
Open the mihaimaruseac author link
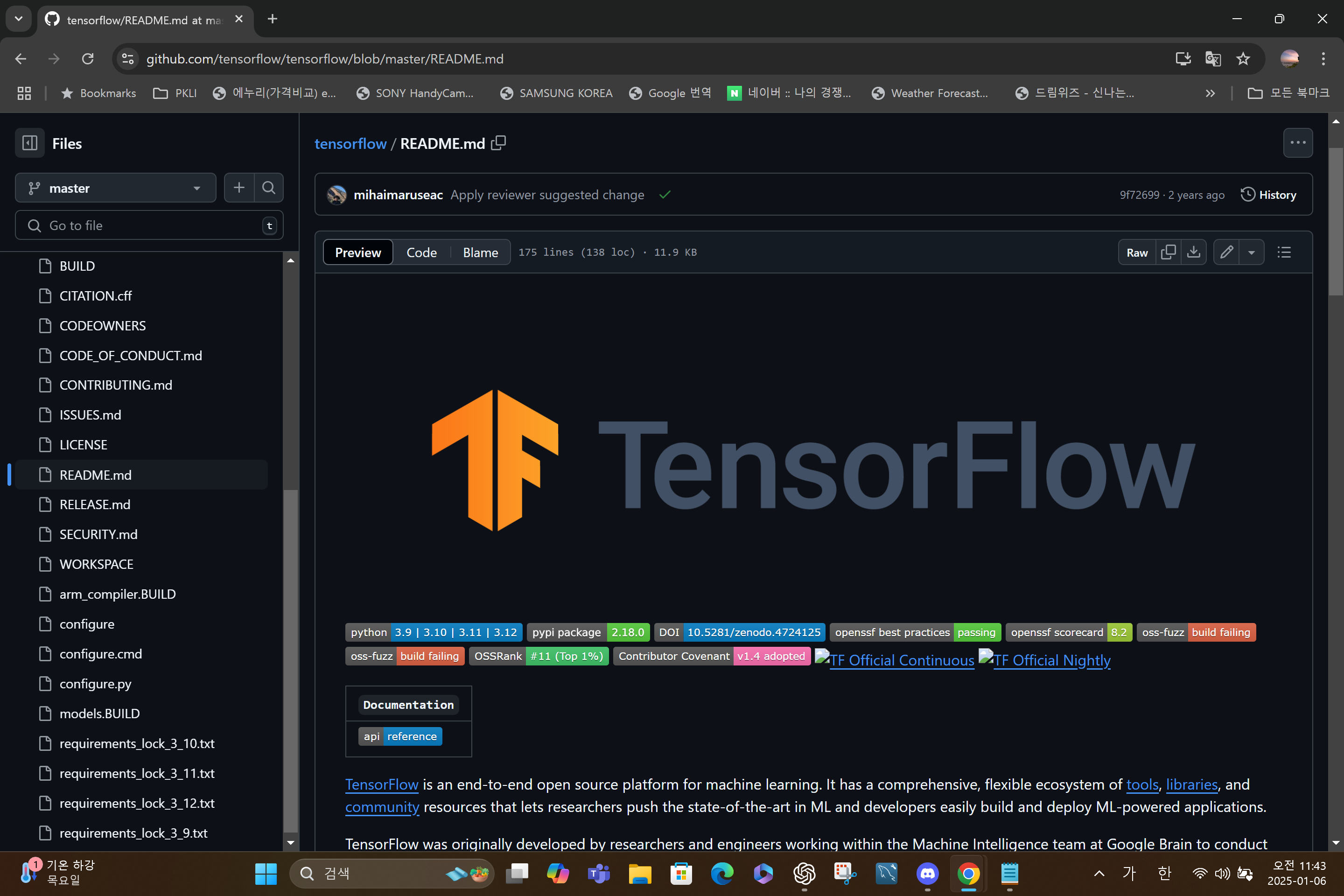pos(398,195)
